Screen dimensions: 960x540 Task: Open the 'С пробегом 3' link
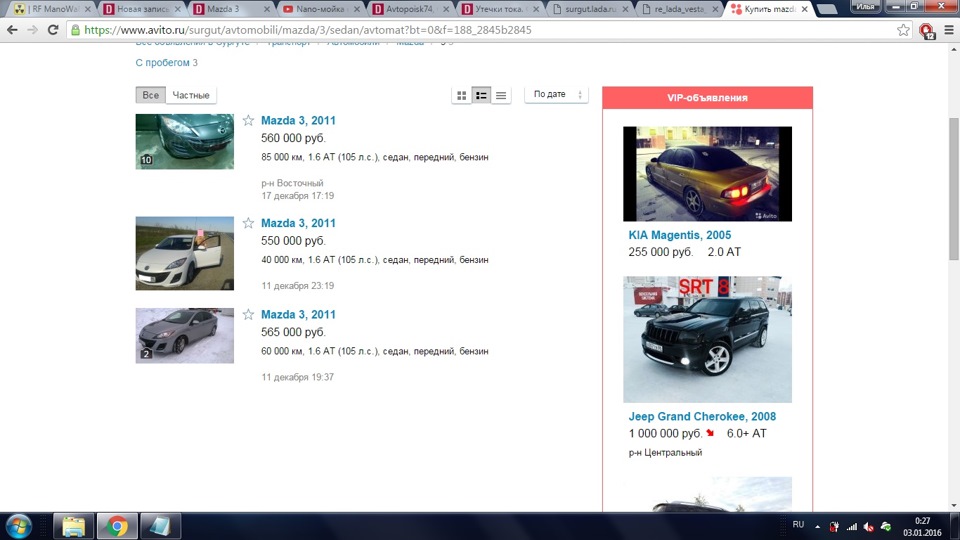click(167, 62)
